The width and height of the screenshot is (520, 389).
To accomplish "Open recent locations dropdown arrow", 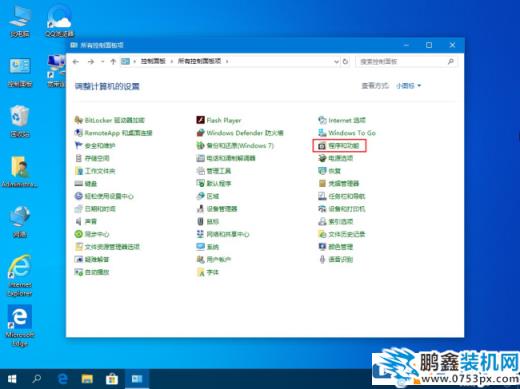I will pos(102,61).
